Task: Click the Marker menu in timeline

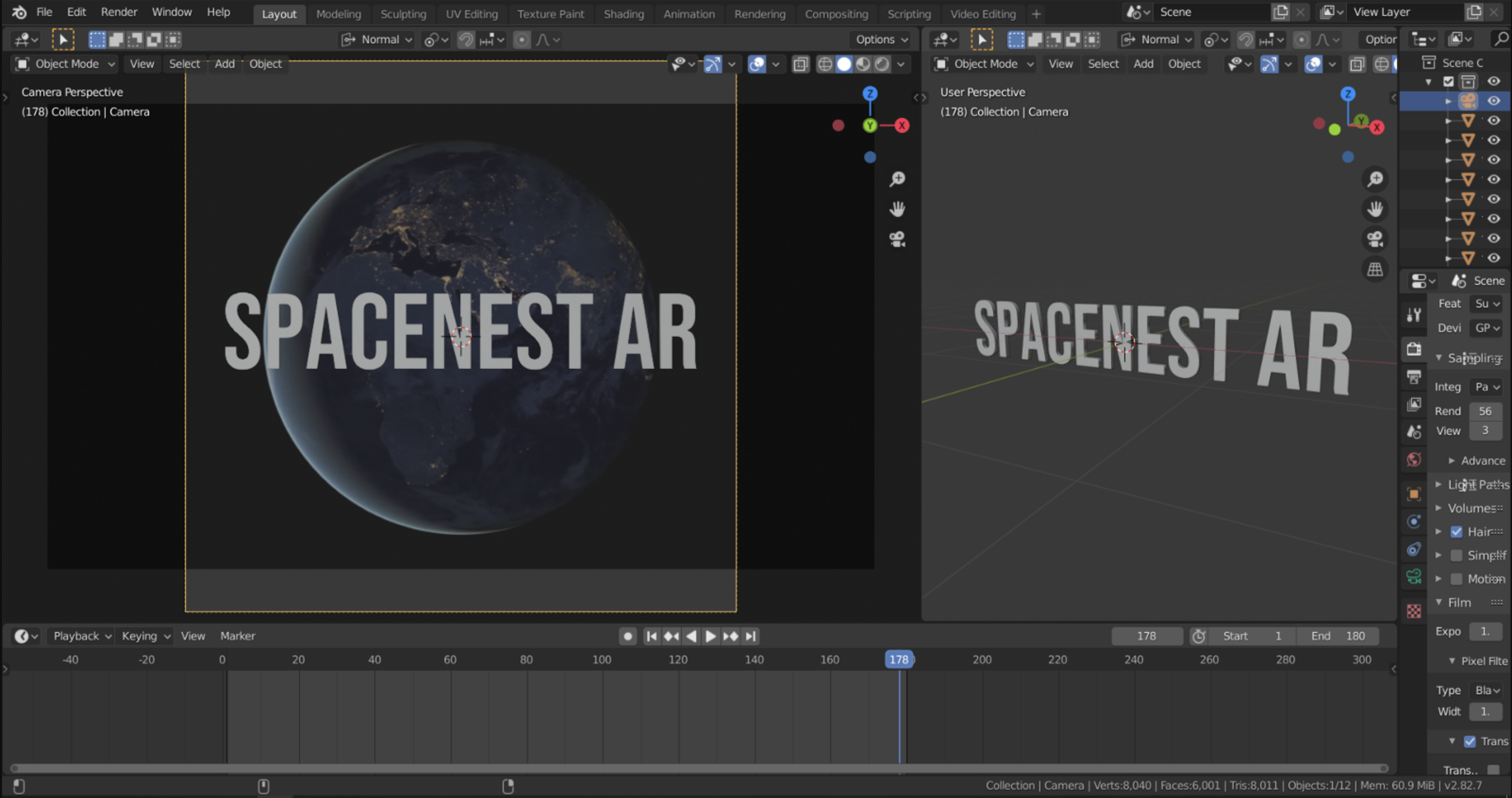Action: [x=237, y=636]
